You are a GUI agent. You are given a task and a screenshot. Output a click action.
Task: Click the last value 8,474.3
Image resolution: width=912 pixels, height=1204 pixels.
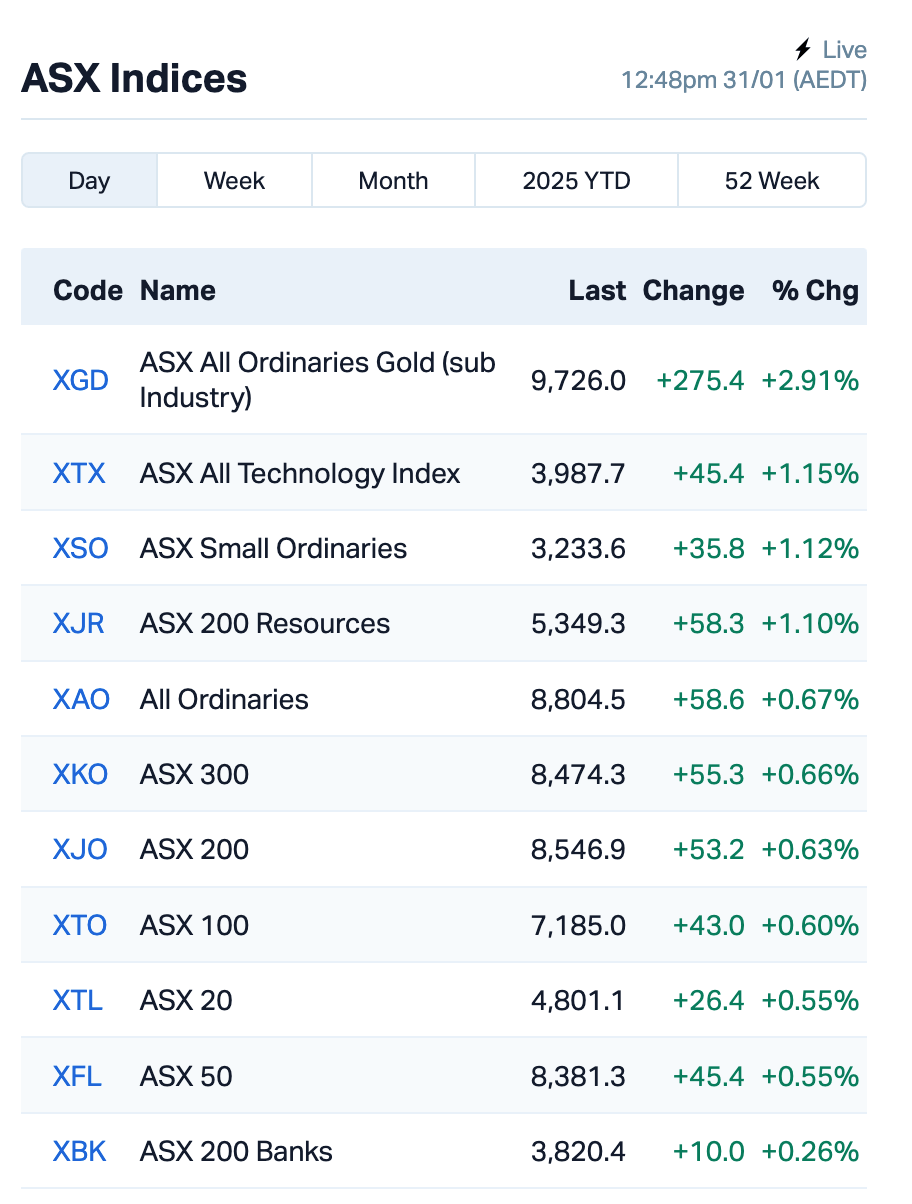[x=579, y=775]
